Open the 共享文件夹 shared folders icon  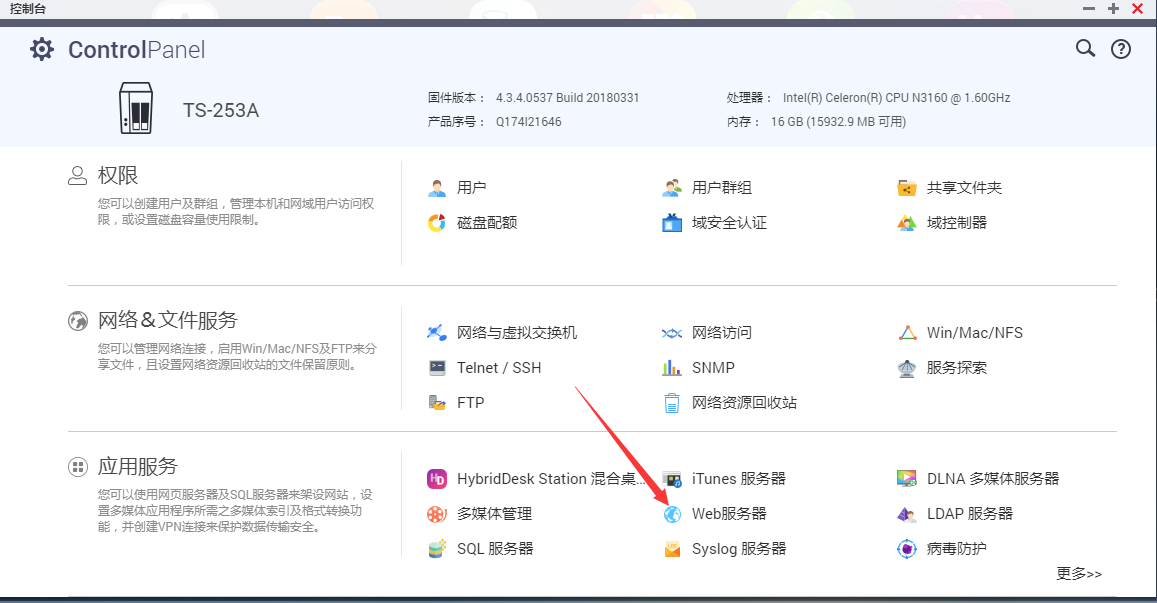click(x=907, y=188)
